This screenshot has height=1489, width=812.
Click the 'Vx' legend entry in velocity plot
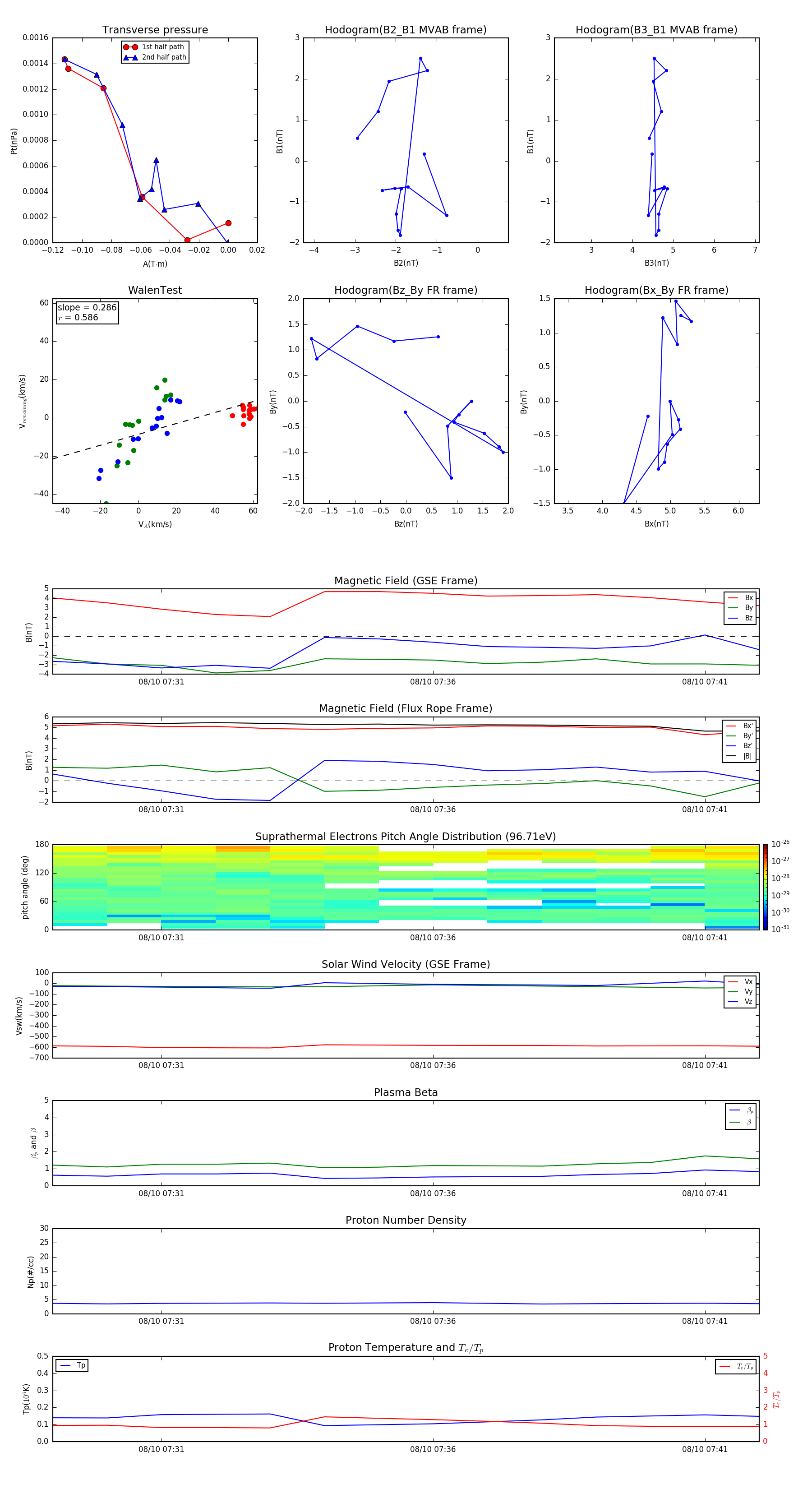[x=740, y=981]
